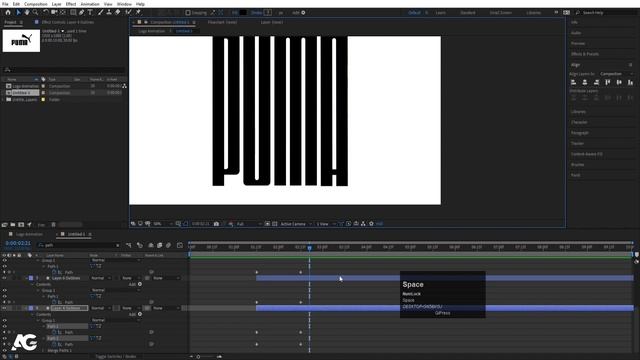Image resolution: width=640 pixels, height=360 pixels.
Task: Open the Layer menu
Action: tap(56, 4)
